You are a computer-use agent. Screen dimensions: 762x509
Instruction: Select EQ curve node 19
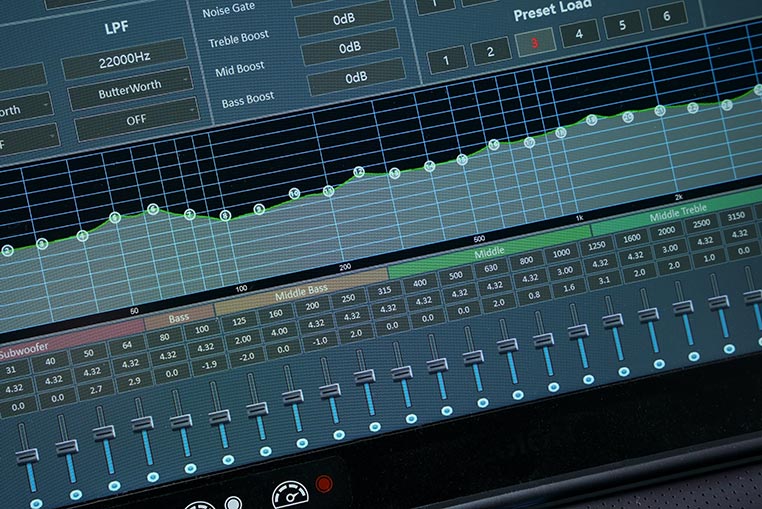pos(591,120)
